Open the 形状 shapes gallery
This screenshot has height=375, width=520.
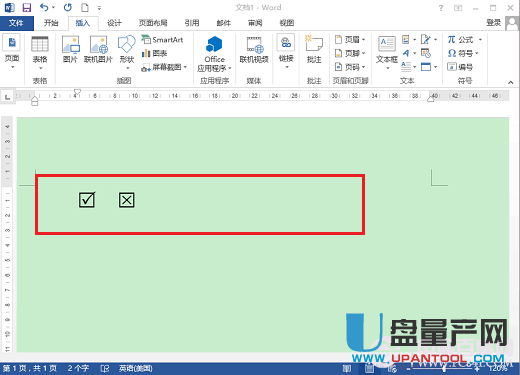click(x=127, y=53)
